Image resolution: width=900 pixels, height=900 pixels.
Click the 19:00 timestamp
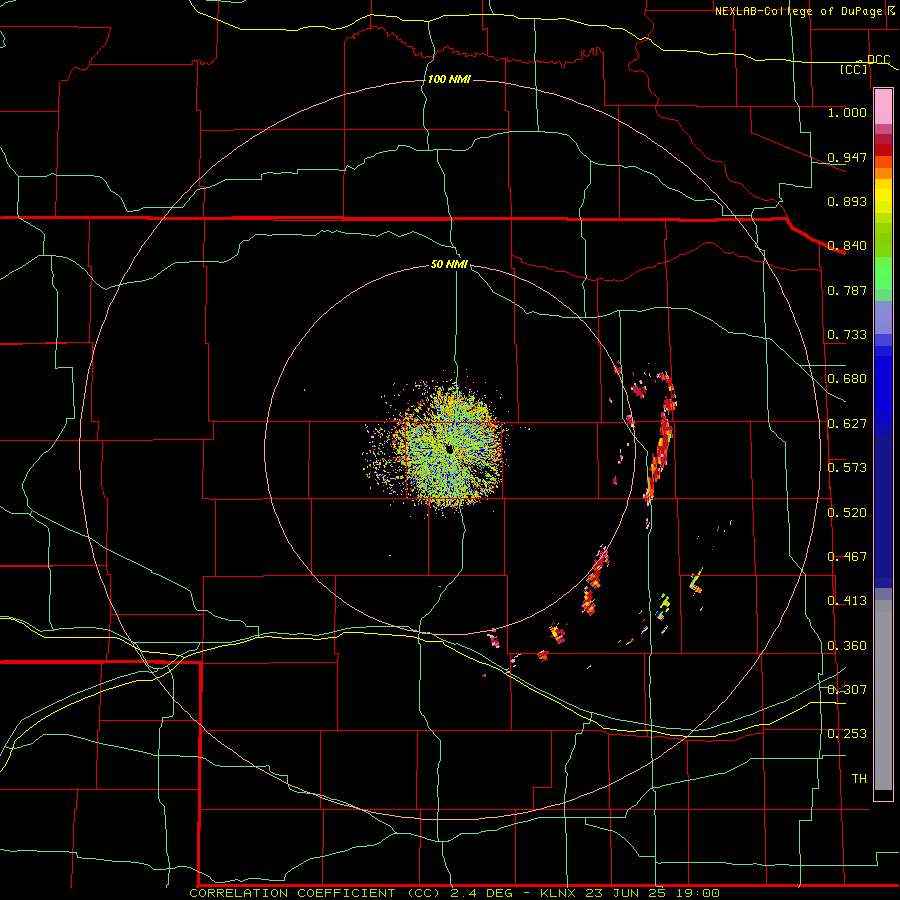(697, 893)
